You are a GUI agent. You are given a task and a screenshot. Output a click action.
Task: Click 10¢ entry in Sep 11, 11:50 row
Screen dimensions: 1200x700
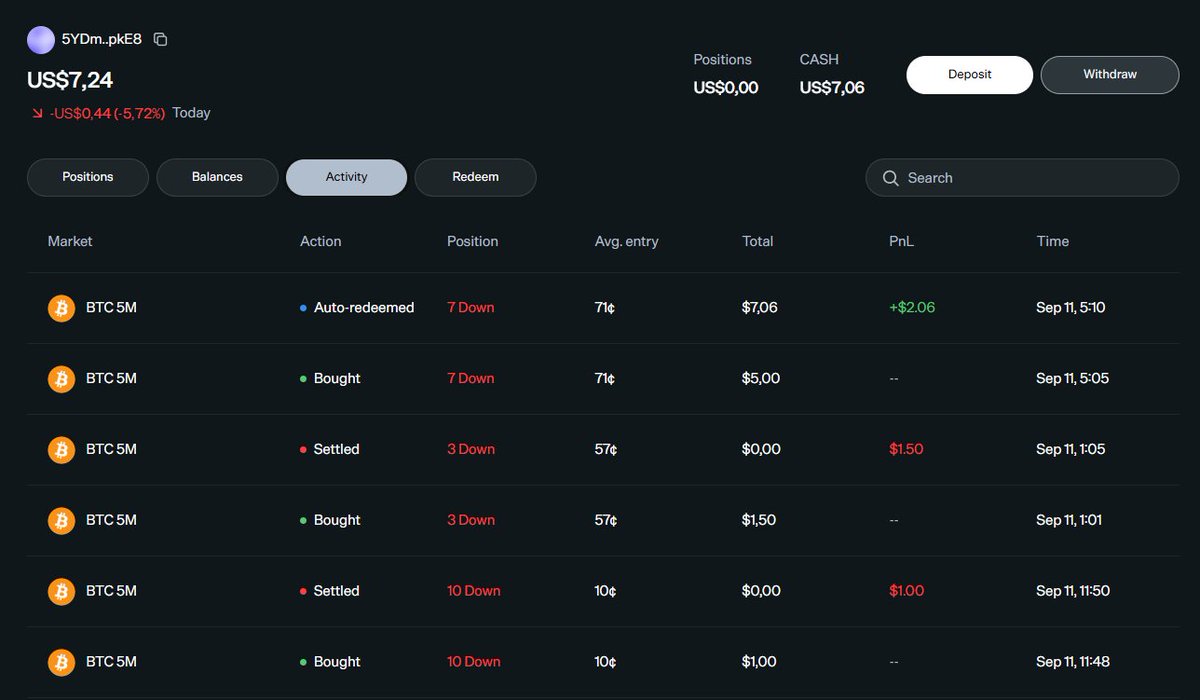[606, 591]
